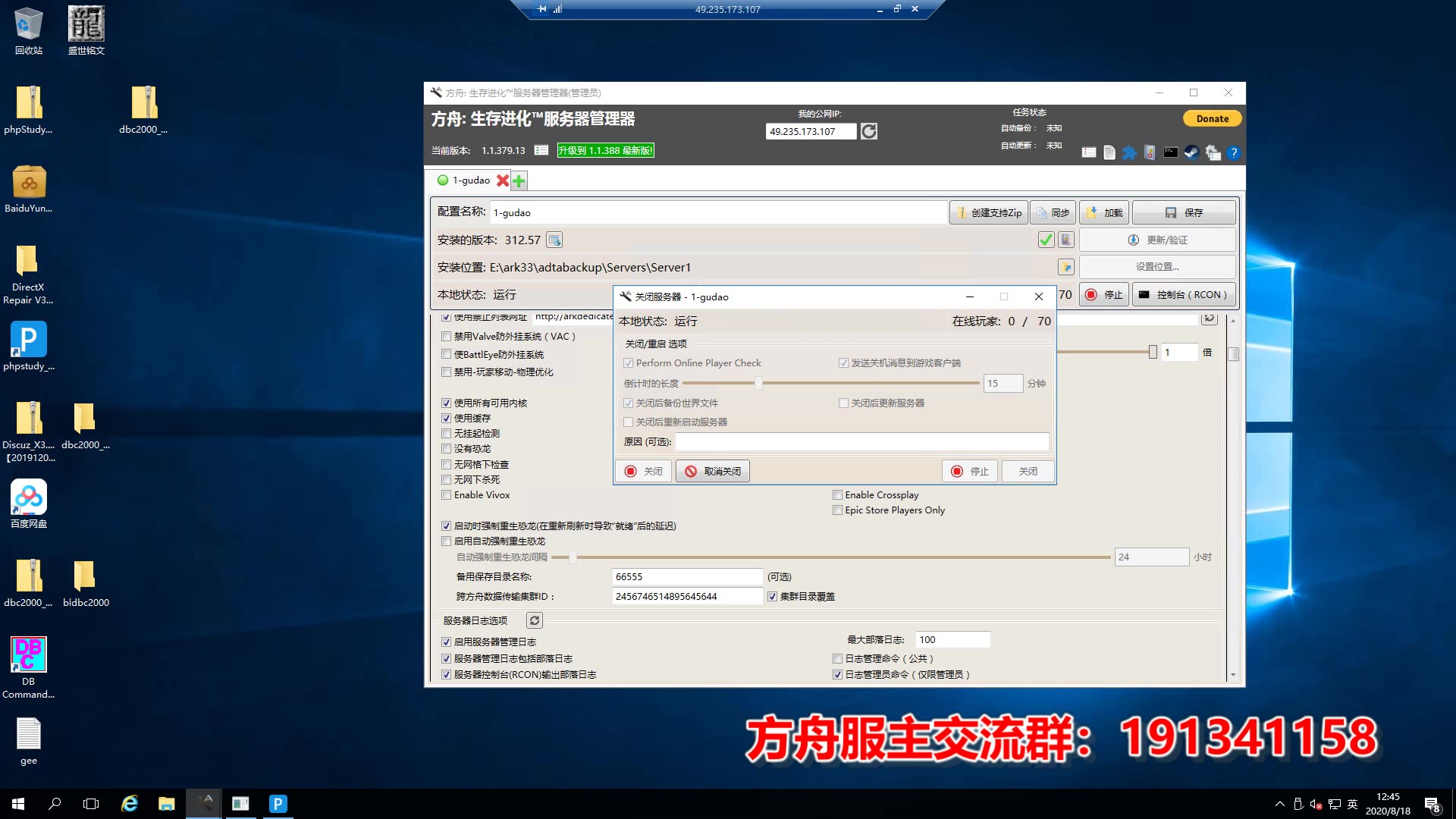The height and width of the screenshot is (819, 1456).
Task: Click the 备用保存目录名称 field showing 66555
Action: [x=687, y=577]
